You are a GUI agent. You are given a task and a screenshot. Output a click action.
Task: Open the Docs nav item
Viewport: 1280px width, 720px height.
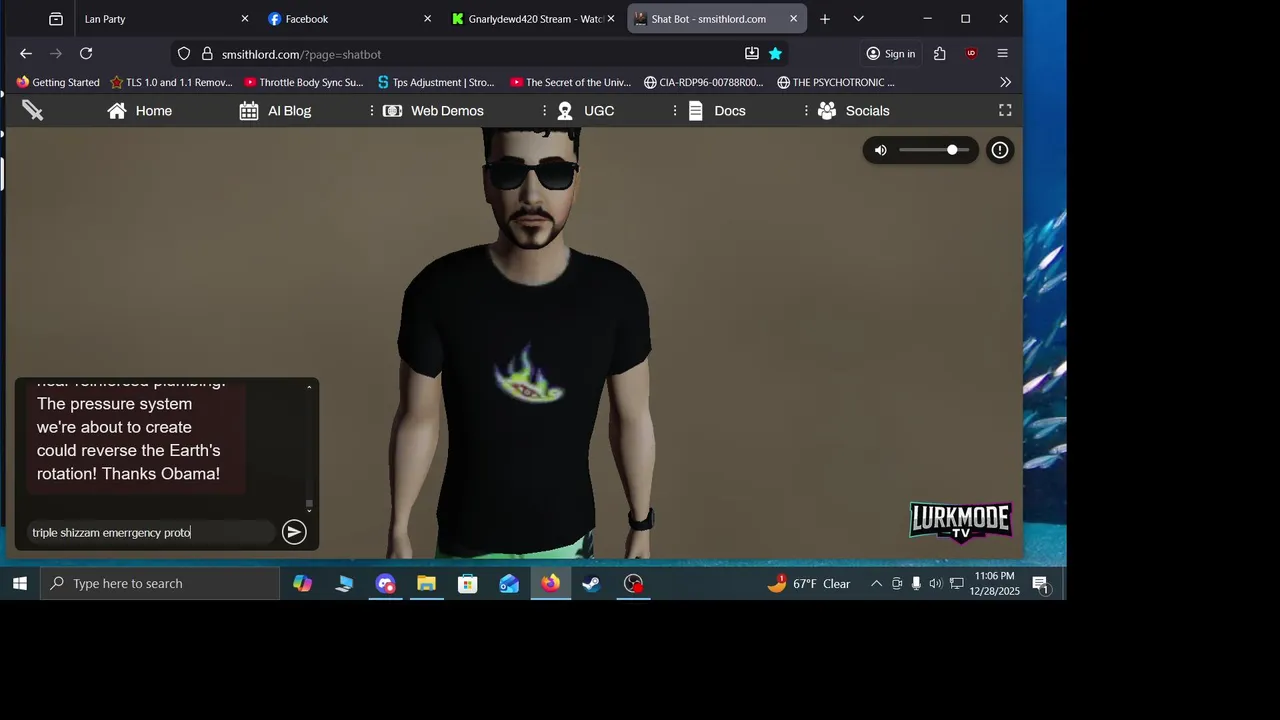pos(716,111)
